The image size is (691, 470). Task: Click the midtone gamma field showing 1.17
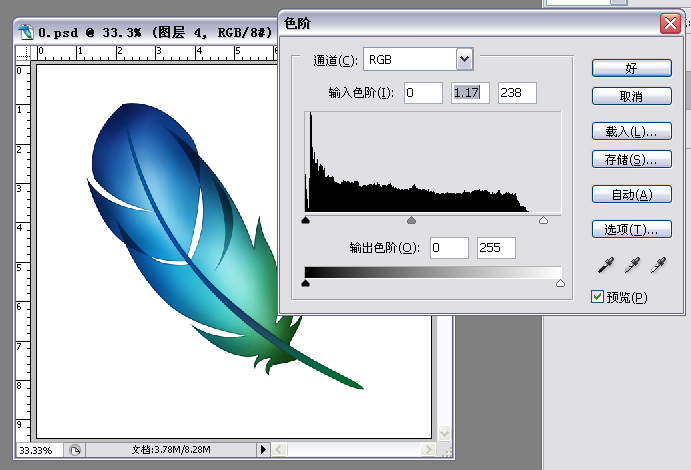pos(470,93)
